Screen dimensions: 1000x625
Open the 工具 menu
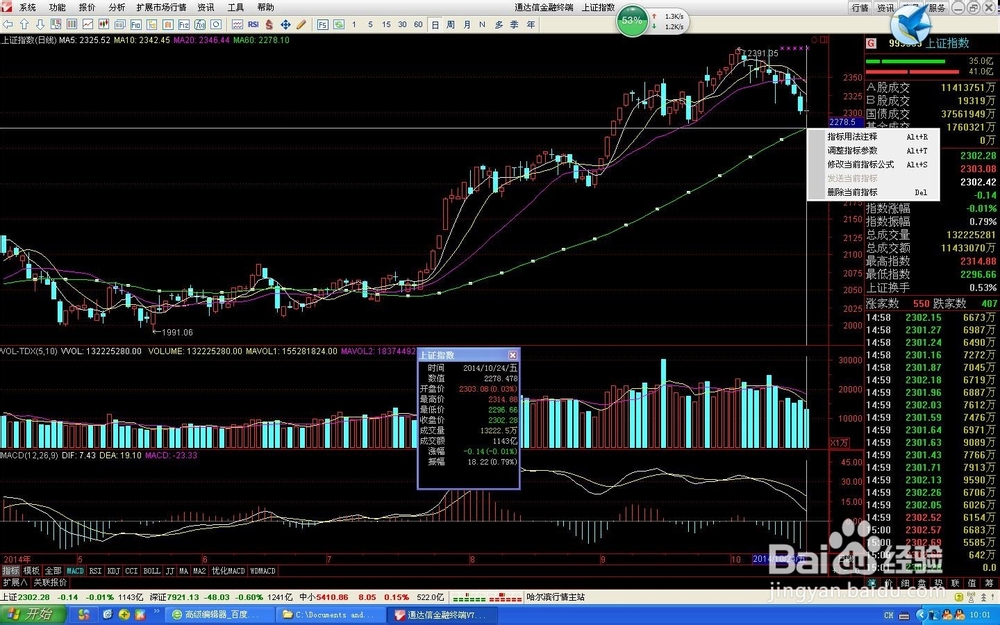tap(236, 8)
